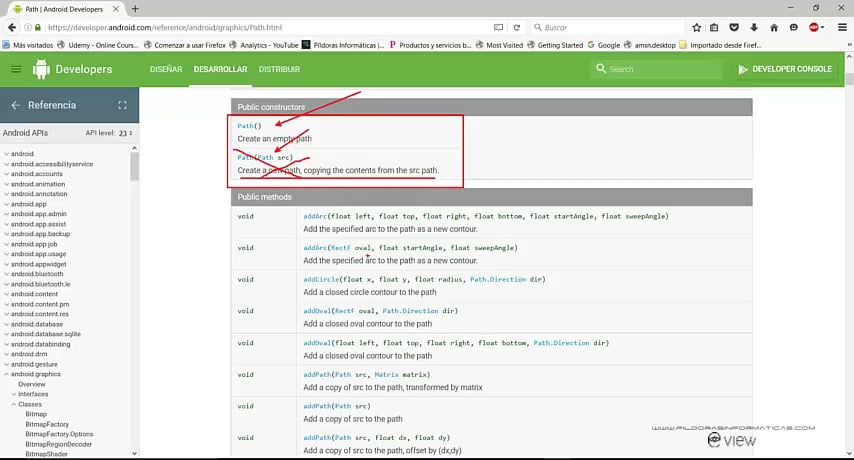Show more bookmarks overflow chevron

[x=849, y=45]
